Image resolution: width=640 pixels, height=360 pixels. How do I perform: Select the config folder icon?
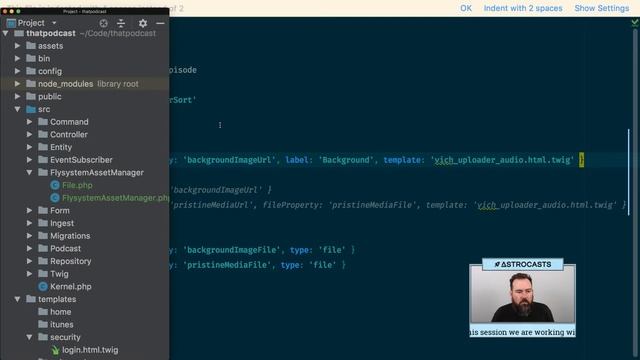(x=31, y=71)
